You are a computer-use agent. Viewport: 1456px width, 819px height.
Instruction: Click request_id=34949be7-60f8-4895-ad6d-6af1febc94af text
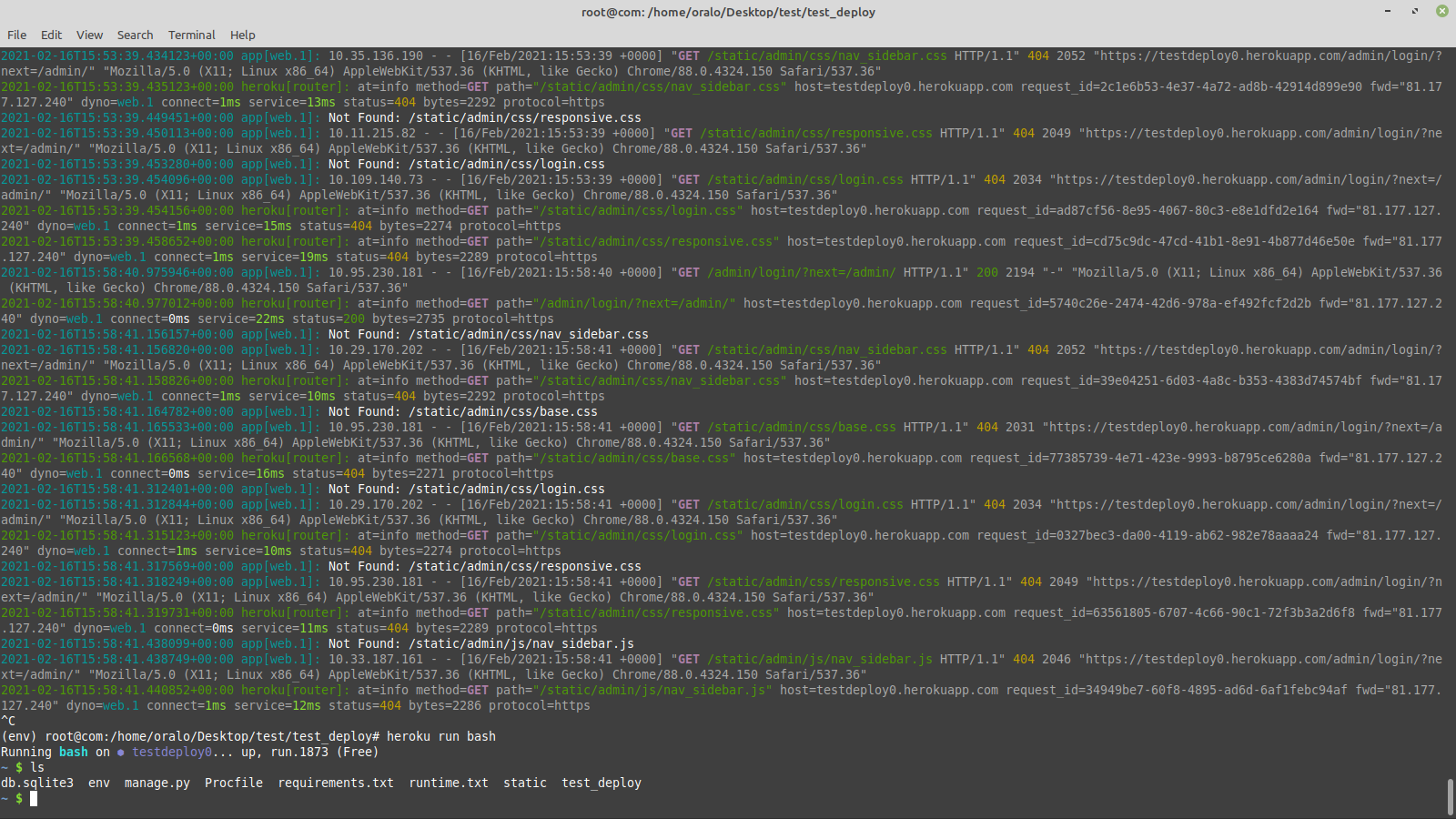tap(1177, 690)
